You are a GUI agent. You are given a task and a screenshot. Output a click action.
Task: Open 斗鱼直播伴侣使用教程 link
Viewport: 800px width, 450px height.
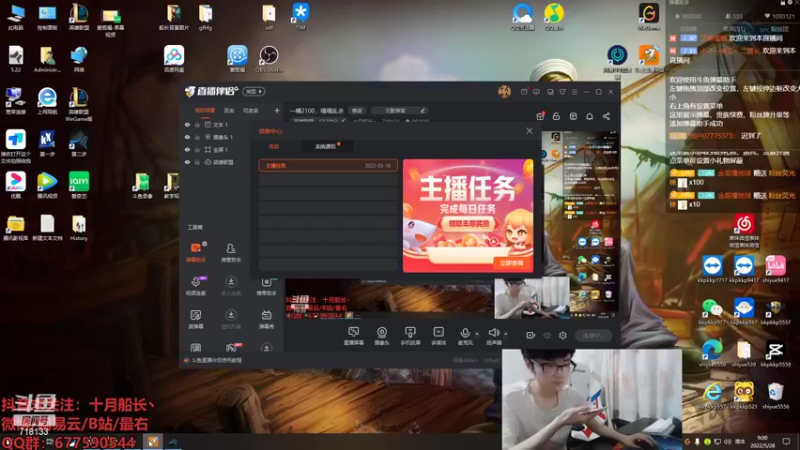click(216, 360)
